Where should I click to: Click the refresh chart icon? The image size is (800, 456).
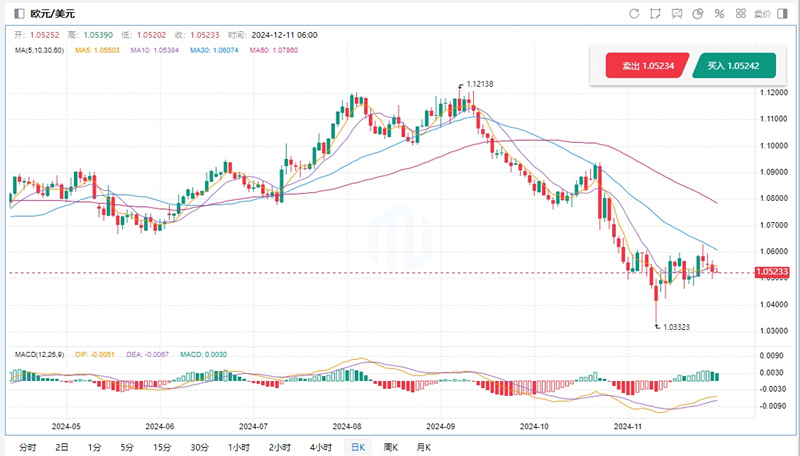pos(634,14)
